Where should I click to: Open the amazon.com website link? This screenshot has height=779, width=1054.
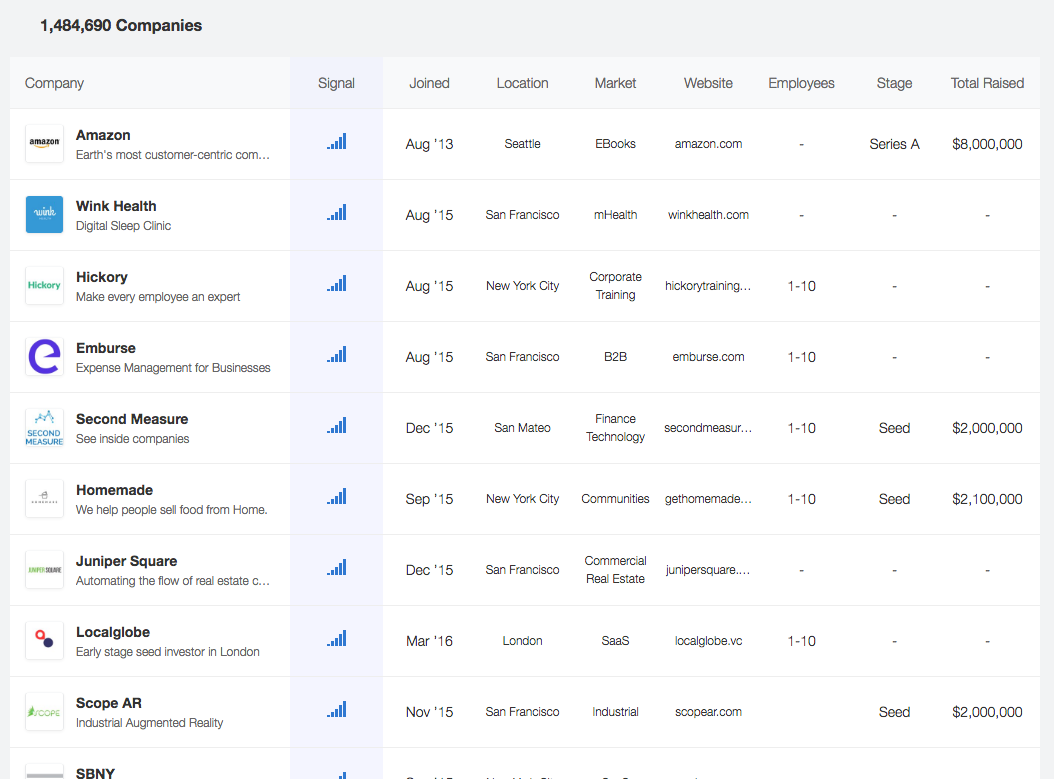(708, 144)
